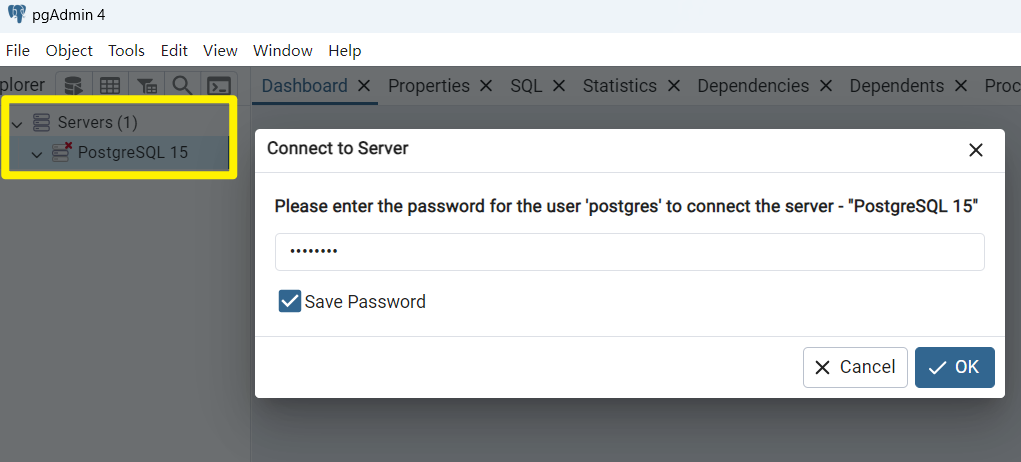Screen dimensions: 1021x462
Task: Launch the PSQL Tool terminal icon
Action: coord(219,86)
